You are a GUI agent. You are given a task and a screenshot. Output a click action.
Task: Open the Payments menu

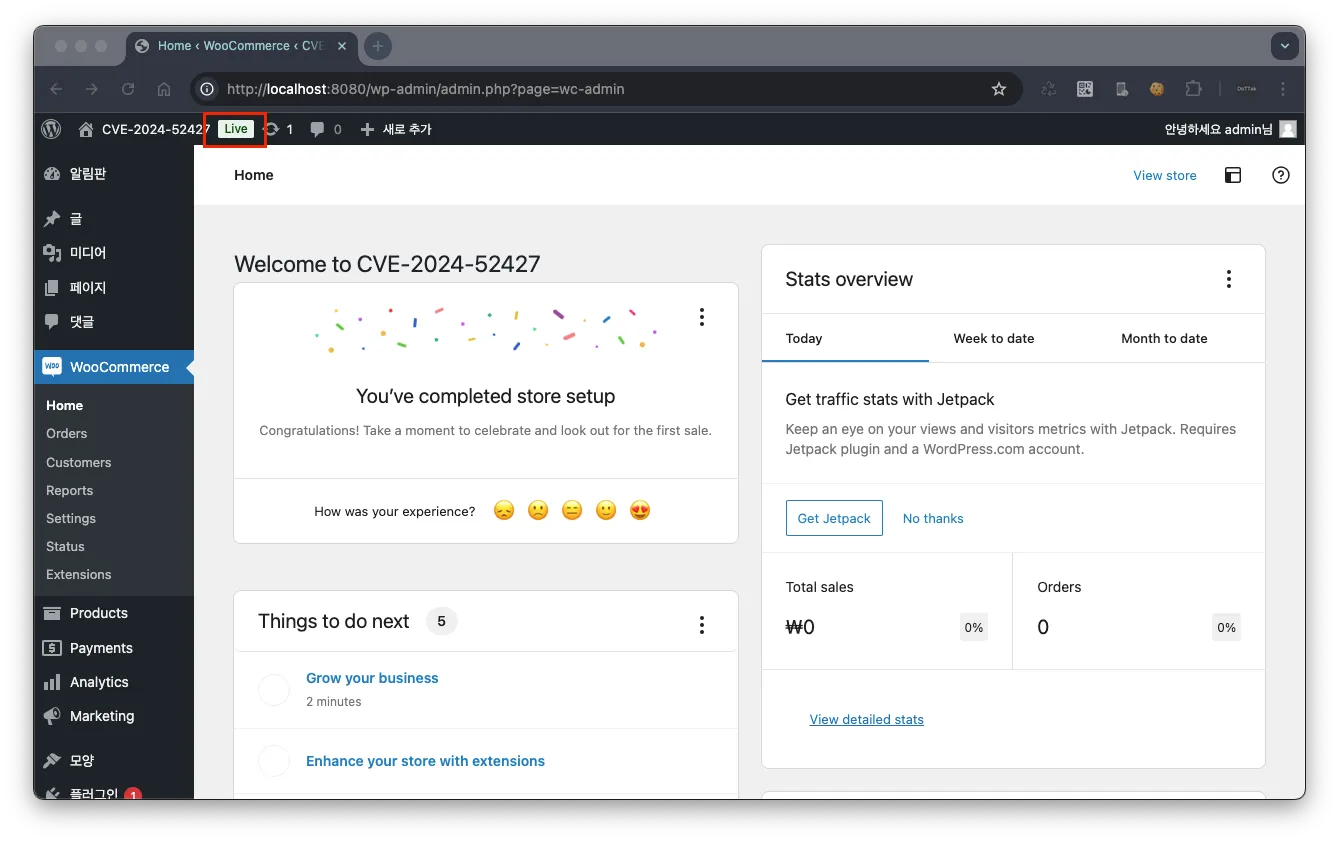click(x=113, y=648)
